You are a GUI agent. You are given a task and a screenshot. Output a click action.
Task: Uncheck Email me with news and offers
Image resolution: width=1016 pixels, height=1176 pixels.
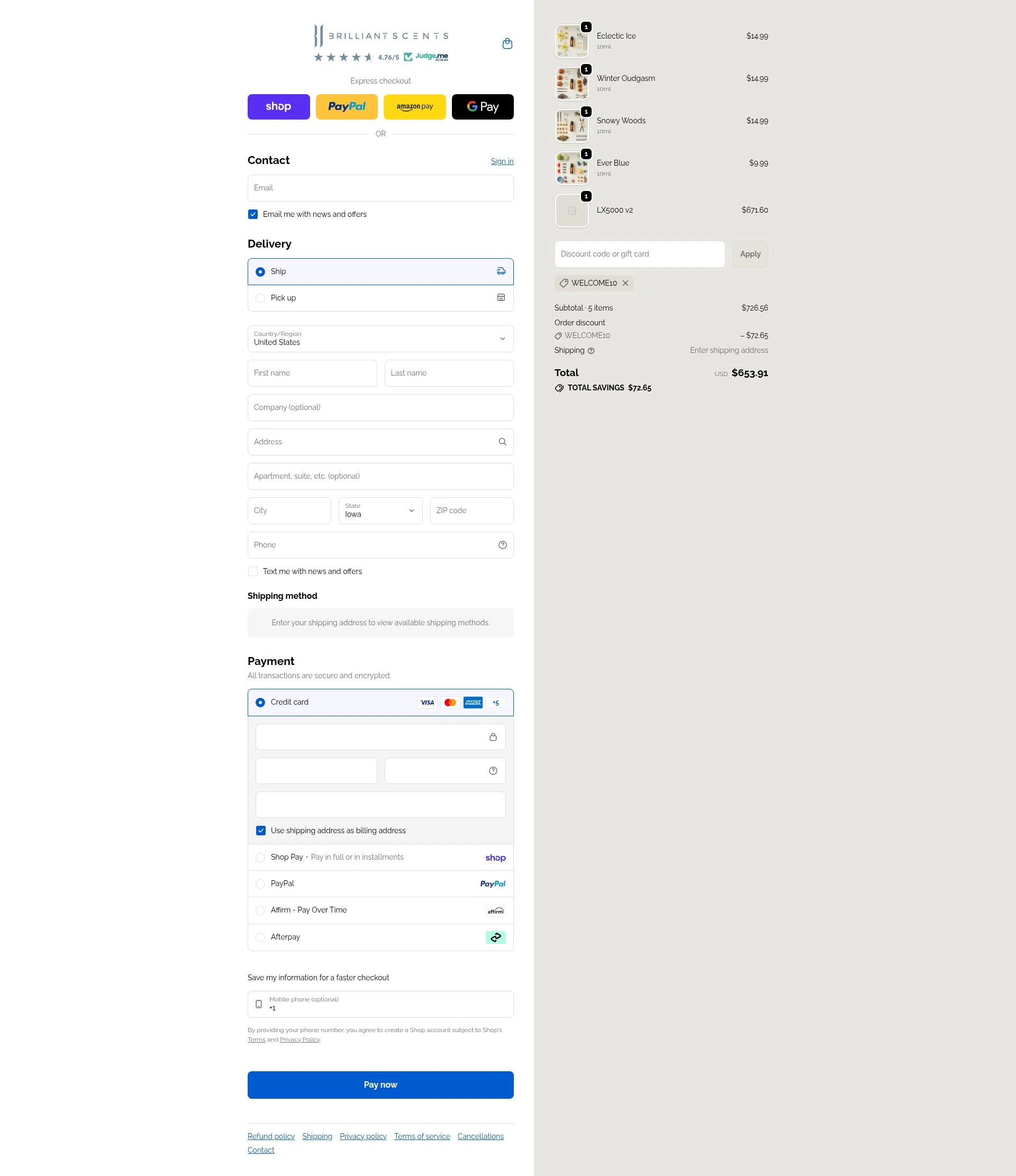point(252,214)
